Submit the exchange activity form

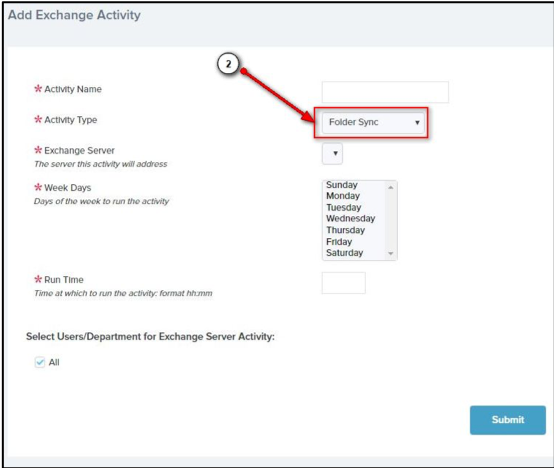pyautogui.click(x=508, y=420)
